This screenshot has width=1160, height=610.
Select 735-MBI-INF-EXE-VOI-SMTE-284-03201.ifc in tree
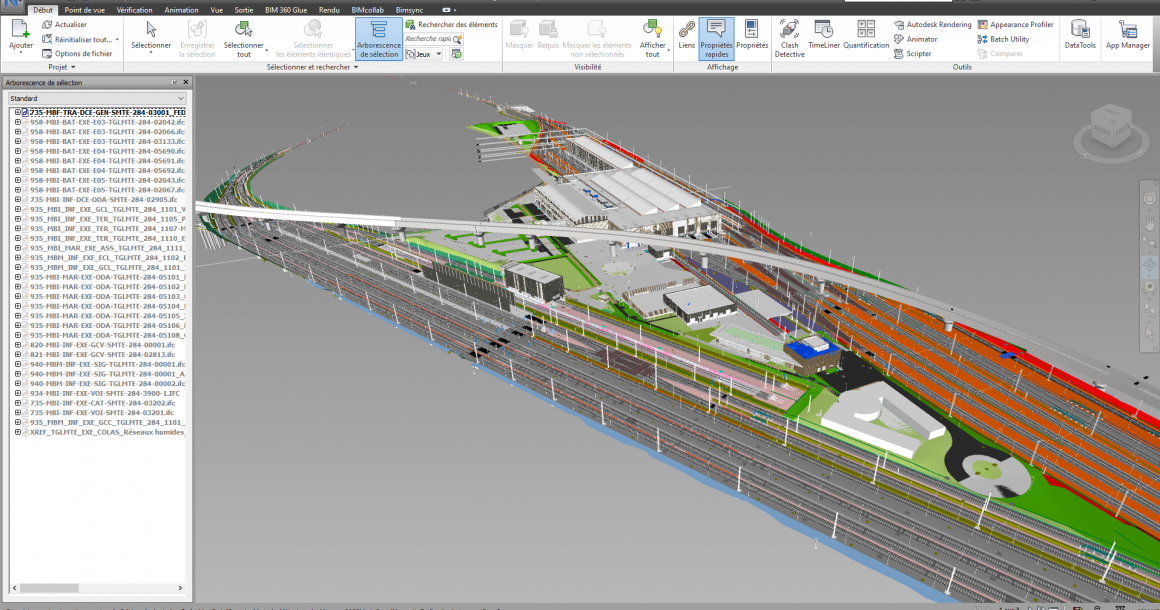pos(101,413)
